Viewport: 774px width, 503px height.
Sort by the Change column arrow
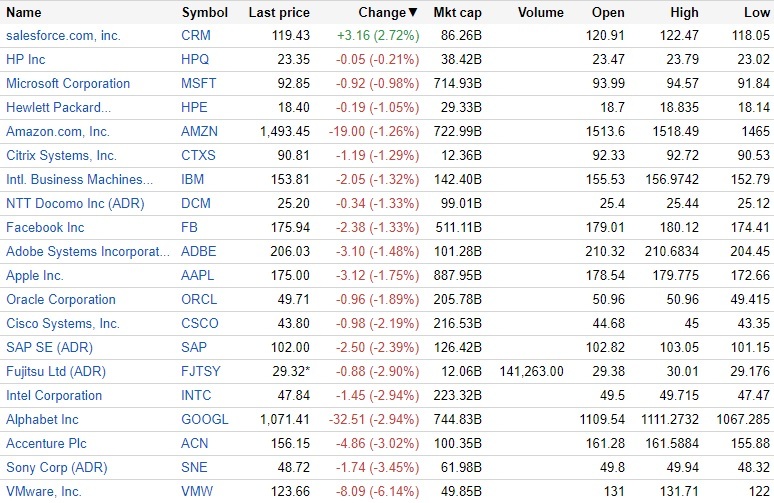[x=414, y=13]
